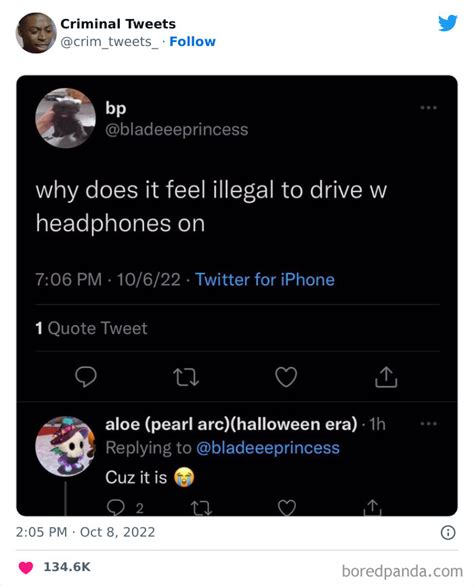Open the 2:05 PM Oct 8, 2022 timestamp
This screenshot has width=474, height=586.
click(85, 532)
